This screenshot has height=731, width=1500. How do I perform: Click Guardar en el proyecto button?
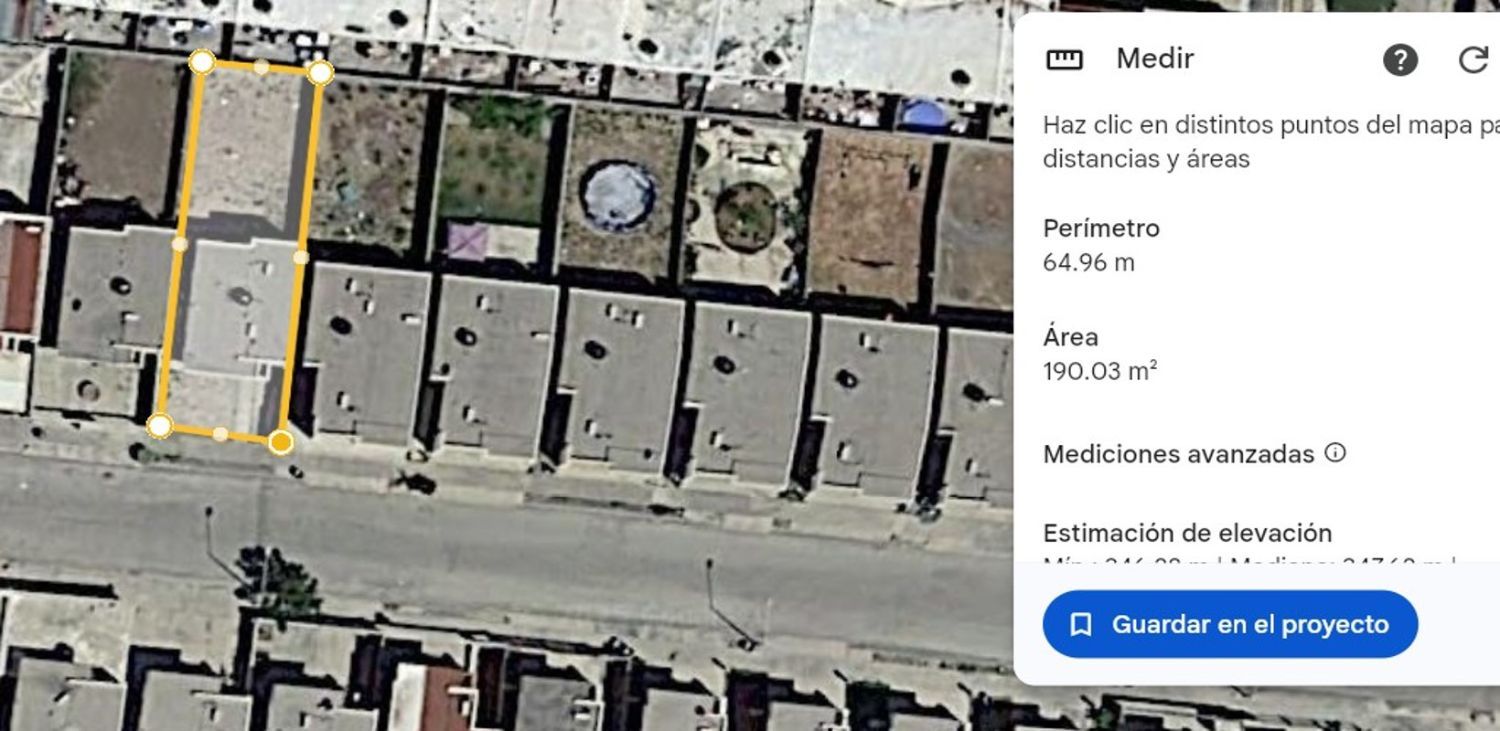click(x=1230, y=624)
